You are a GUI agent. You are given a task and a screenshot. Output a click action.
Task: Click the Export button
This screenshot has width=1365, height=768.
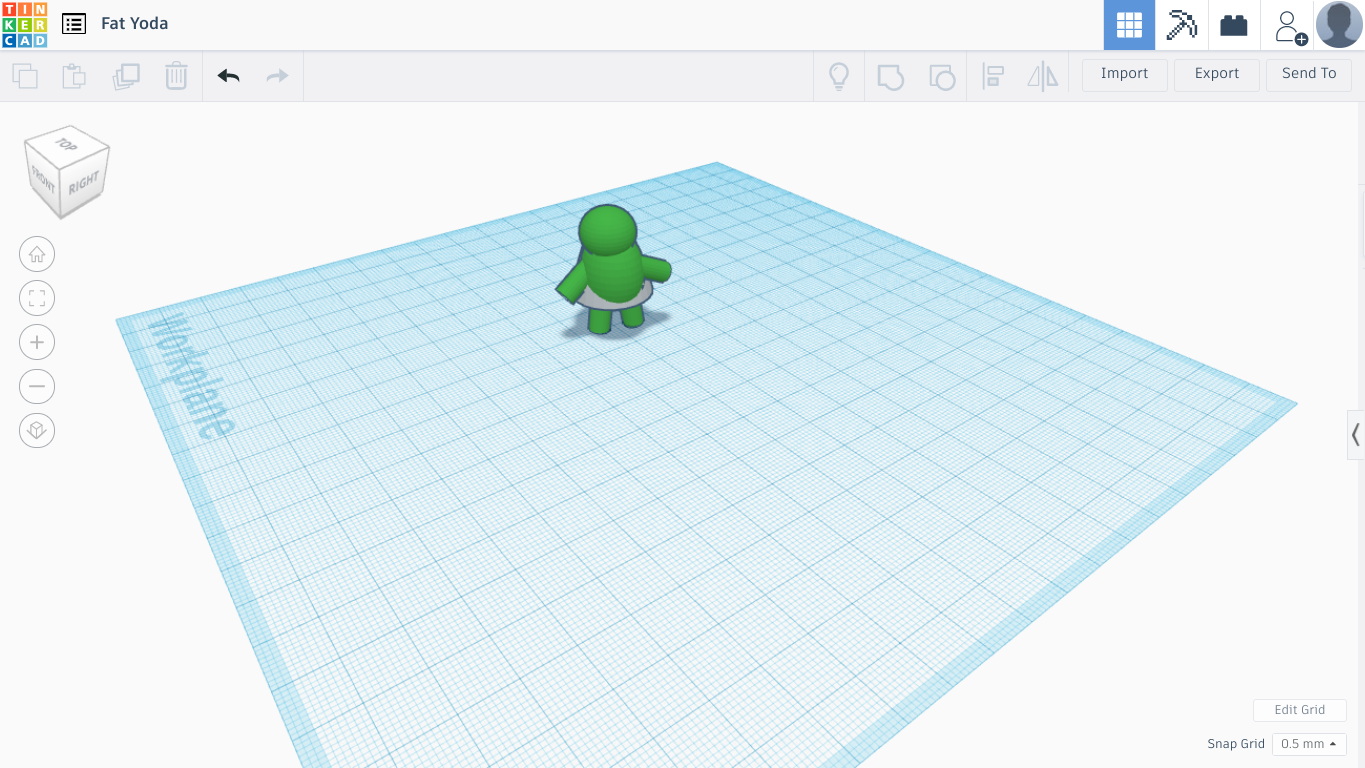point(1216,74)
